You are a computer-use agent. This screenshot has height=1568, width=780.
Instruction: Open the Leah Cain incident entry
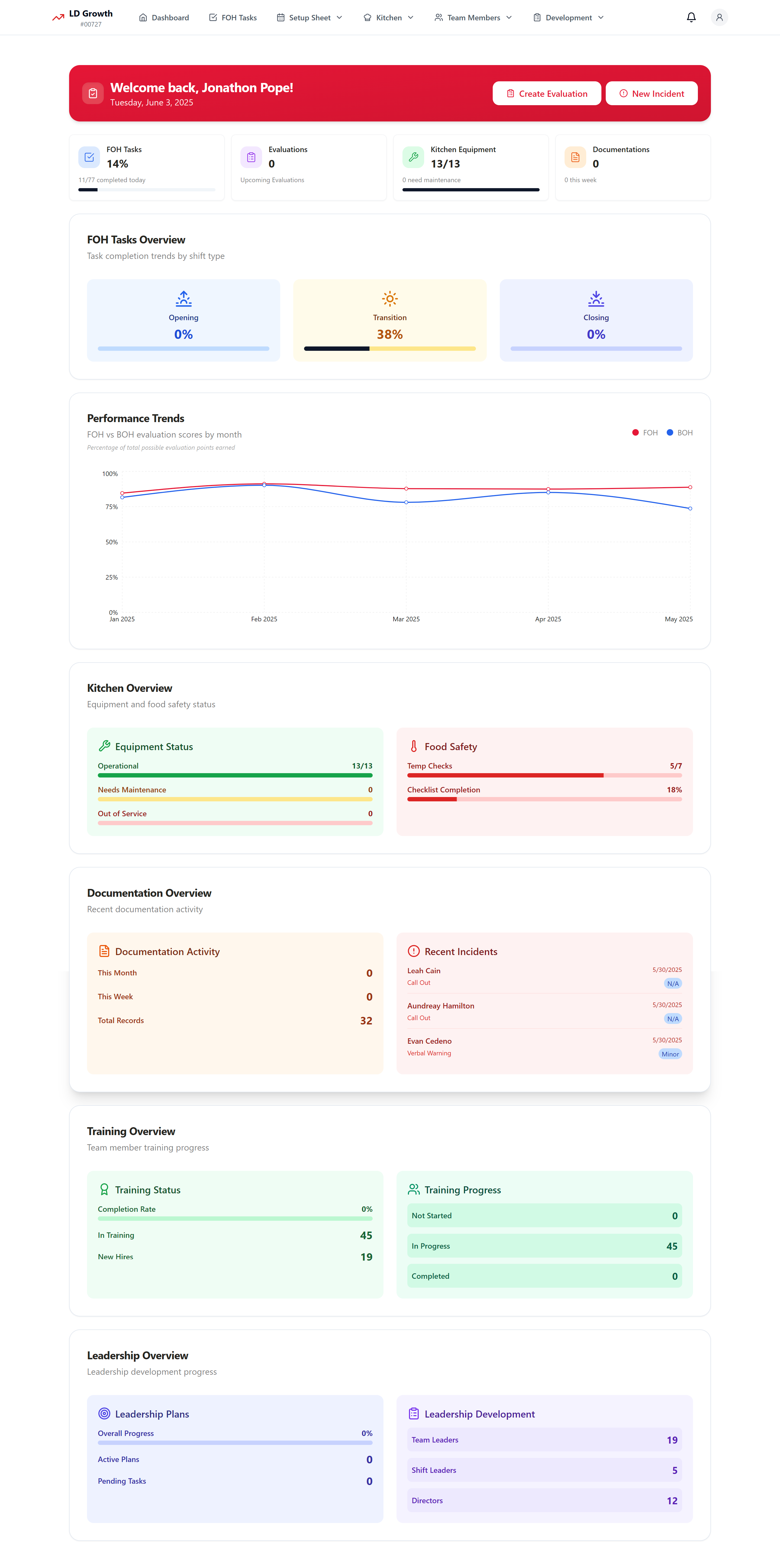click(x=544, y=976)
